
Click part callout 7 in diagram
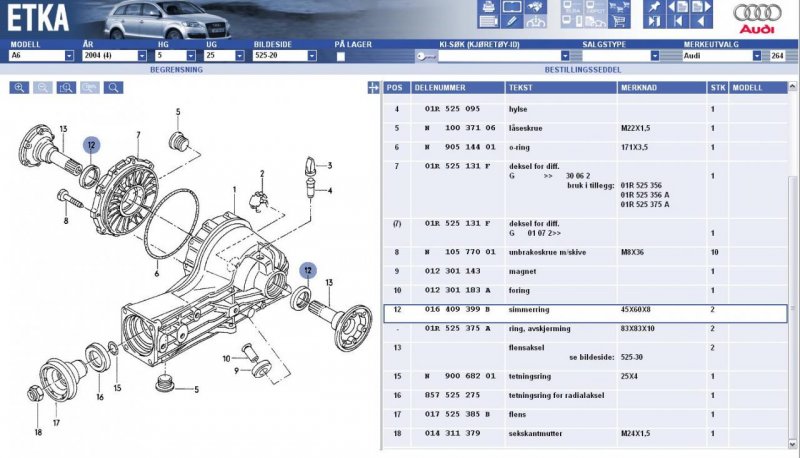(137, 134)
